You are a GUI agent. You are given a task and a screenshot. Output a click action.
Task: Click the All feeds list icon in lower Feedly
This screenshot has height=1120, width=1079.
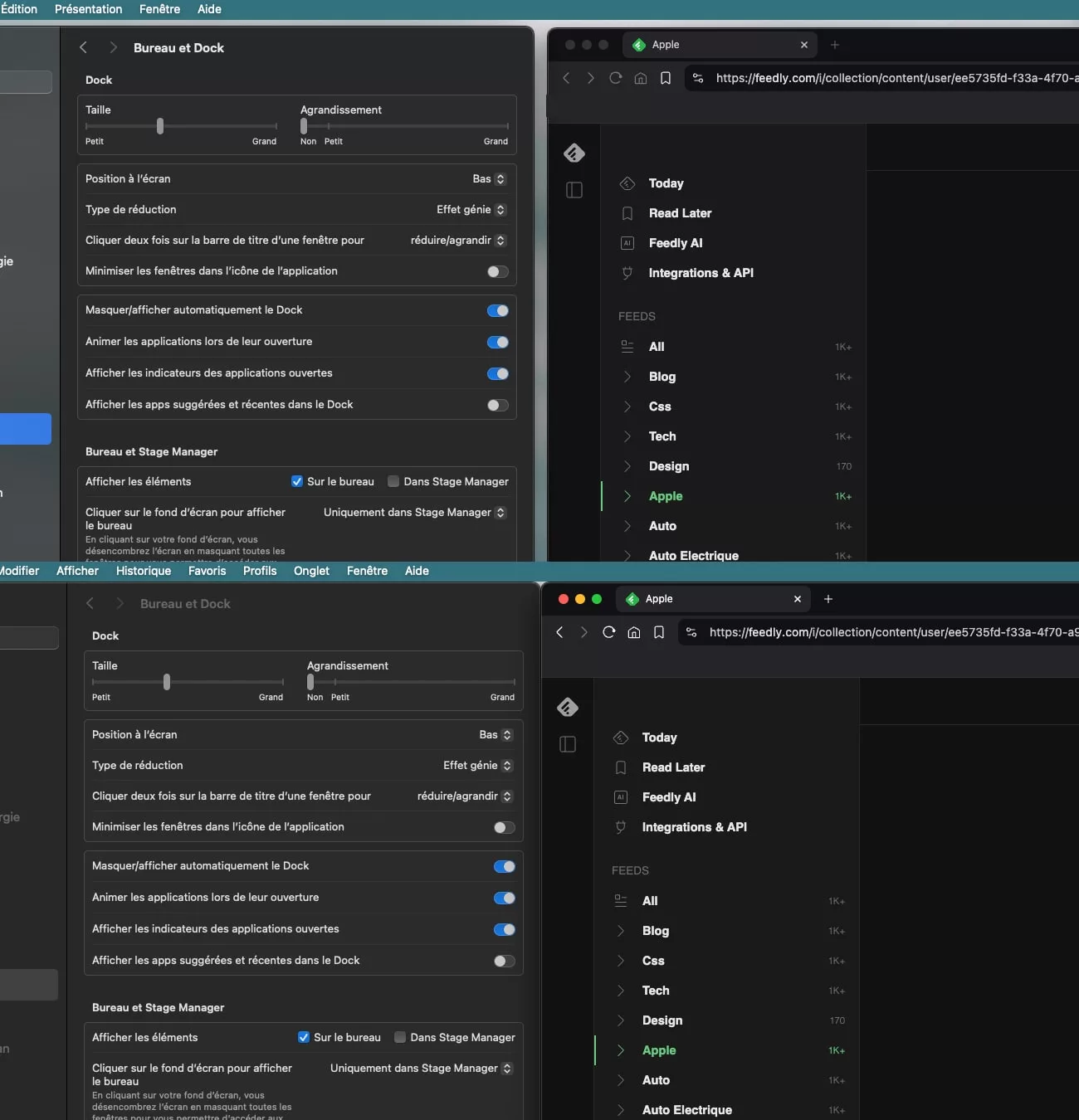click(621, 901)
